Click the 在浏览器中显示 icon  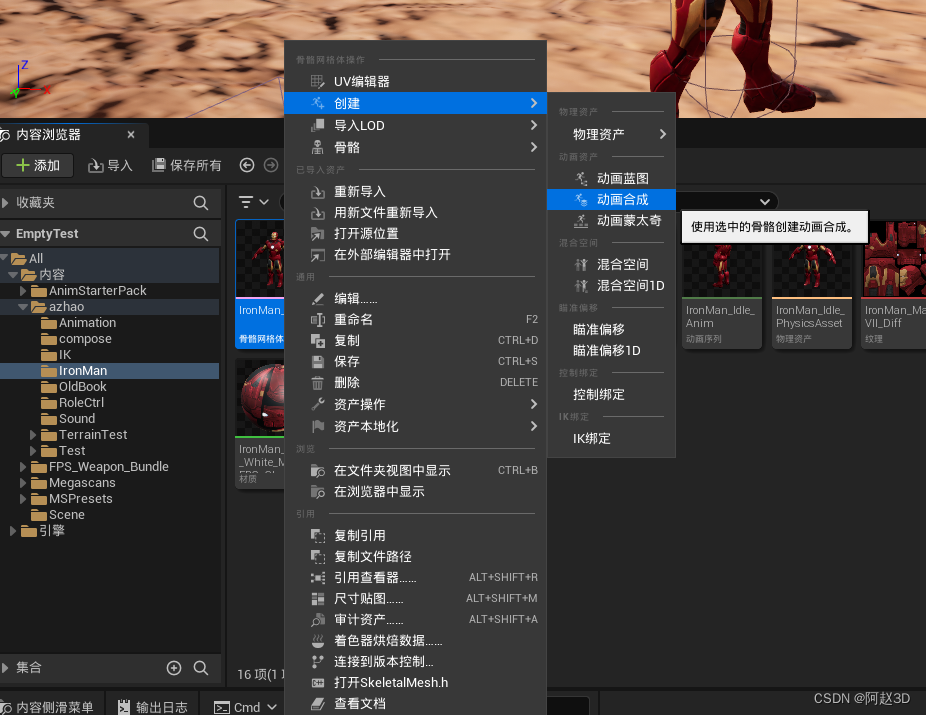click(318, 492)
